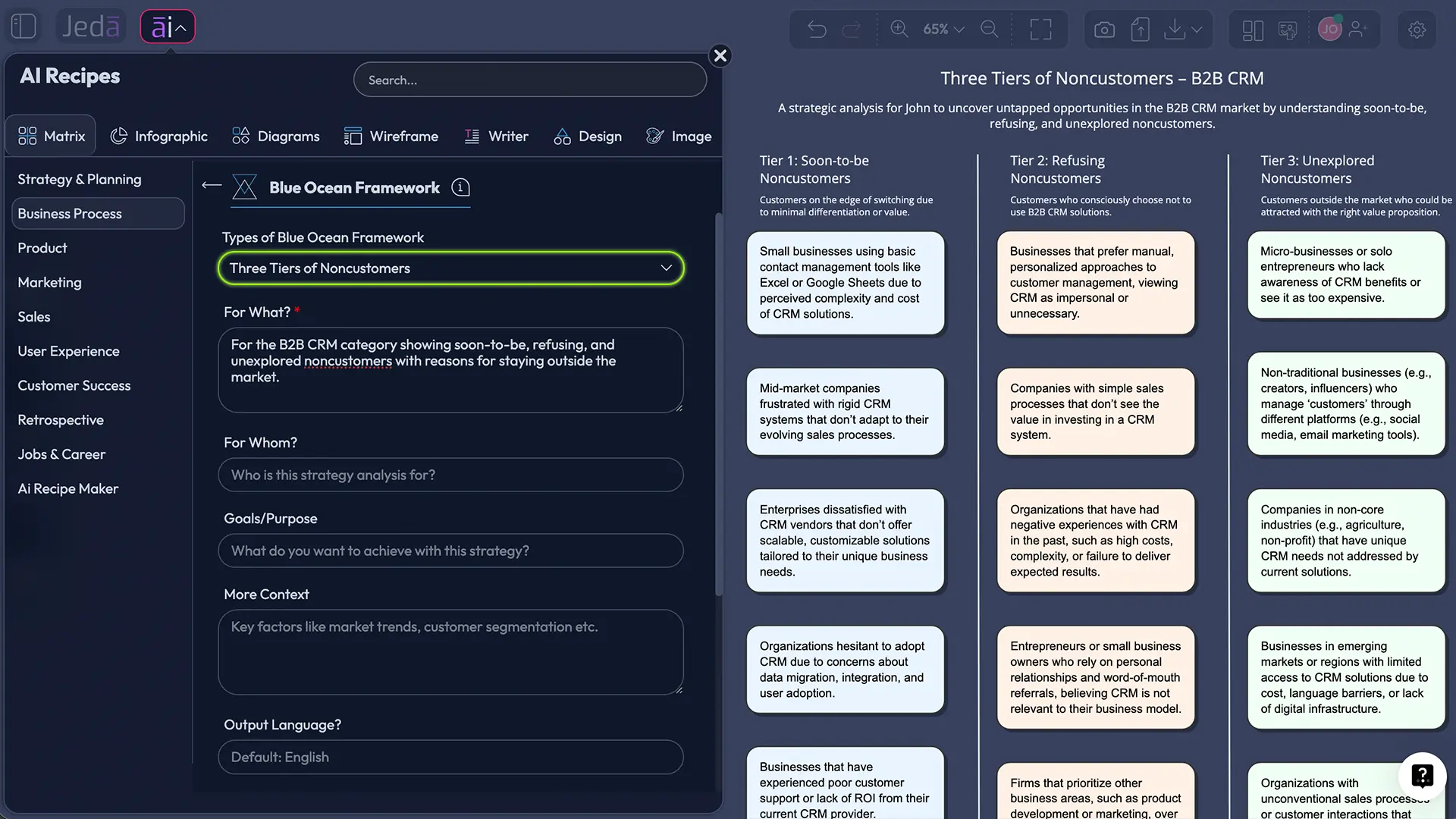Image resolution: width=1456 pixels, height=819 pixels.
Task: Select the Small businesses using basic contact card
Action: 846,283
